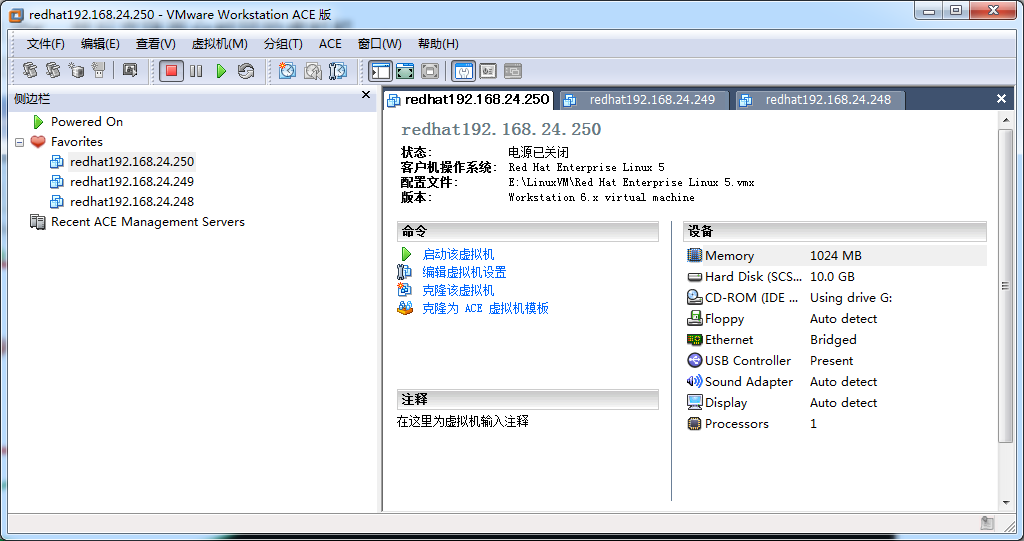Click the second toolbar icon from the left
The height and width of the screenshot is (541, 1024).
(53, 71)
